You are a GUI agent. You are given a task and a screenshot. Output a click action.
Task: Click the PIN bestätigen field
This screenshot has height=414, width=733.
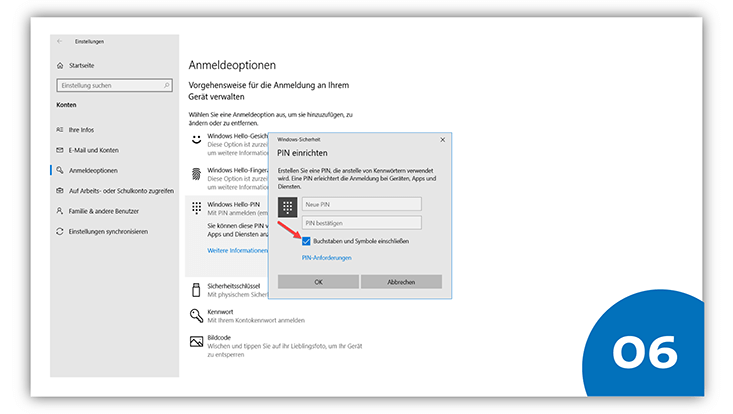362,222
